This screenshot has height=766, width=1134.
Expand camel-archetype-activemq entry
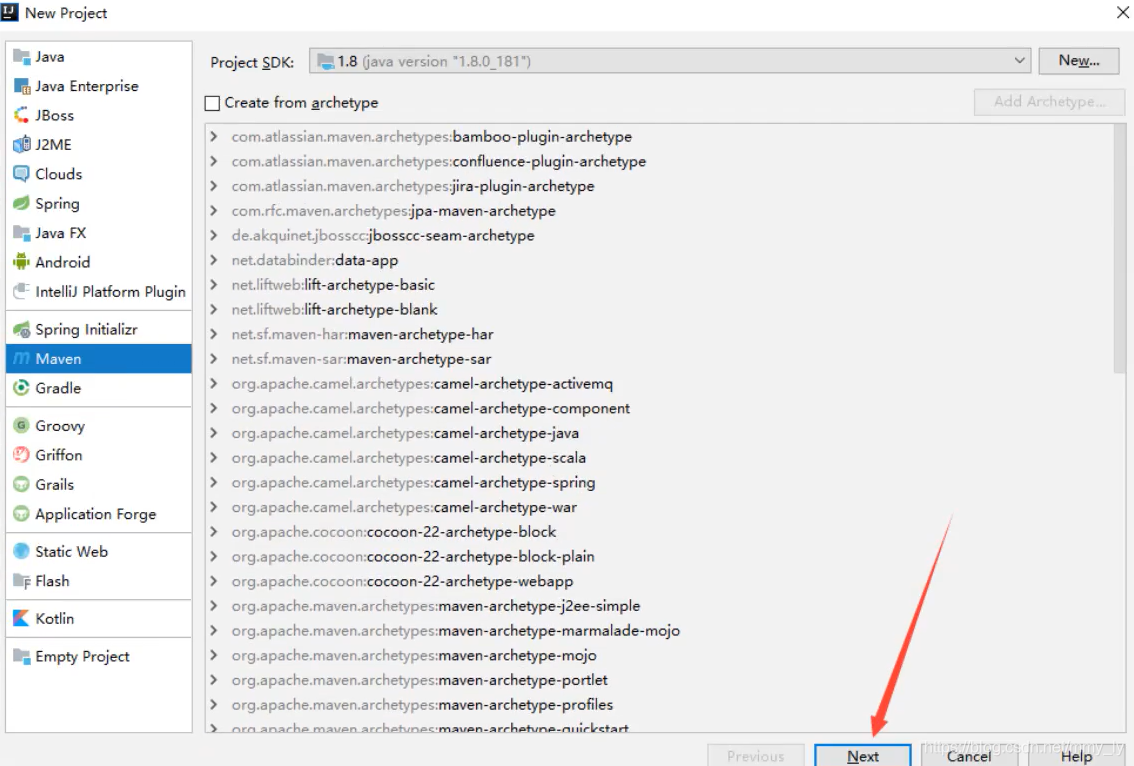[x=213, y=383]
